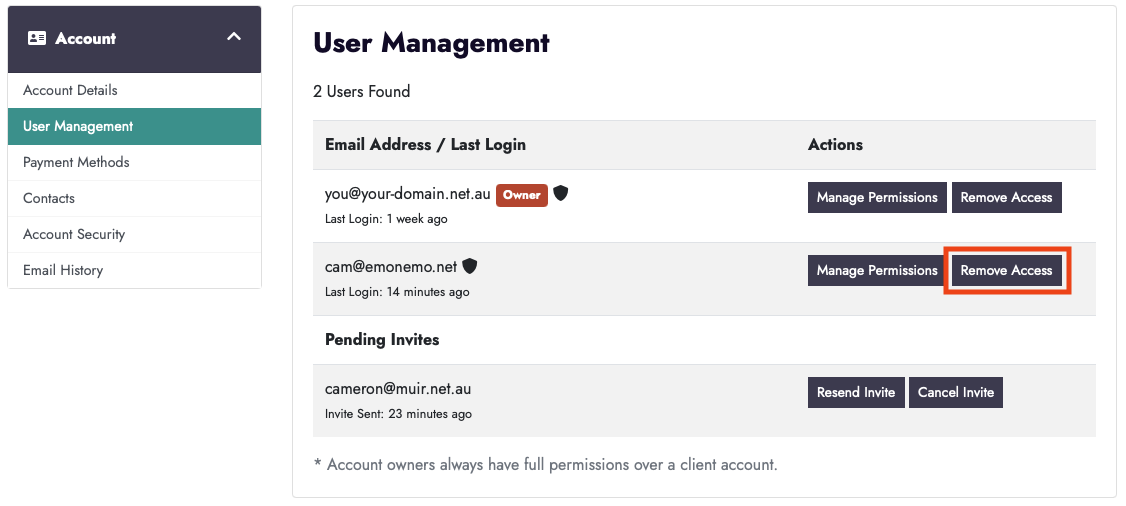The height and width of the screenshot is (506, 1126).
Task: Click the Account ID card icon
Action: [37, 38]
